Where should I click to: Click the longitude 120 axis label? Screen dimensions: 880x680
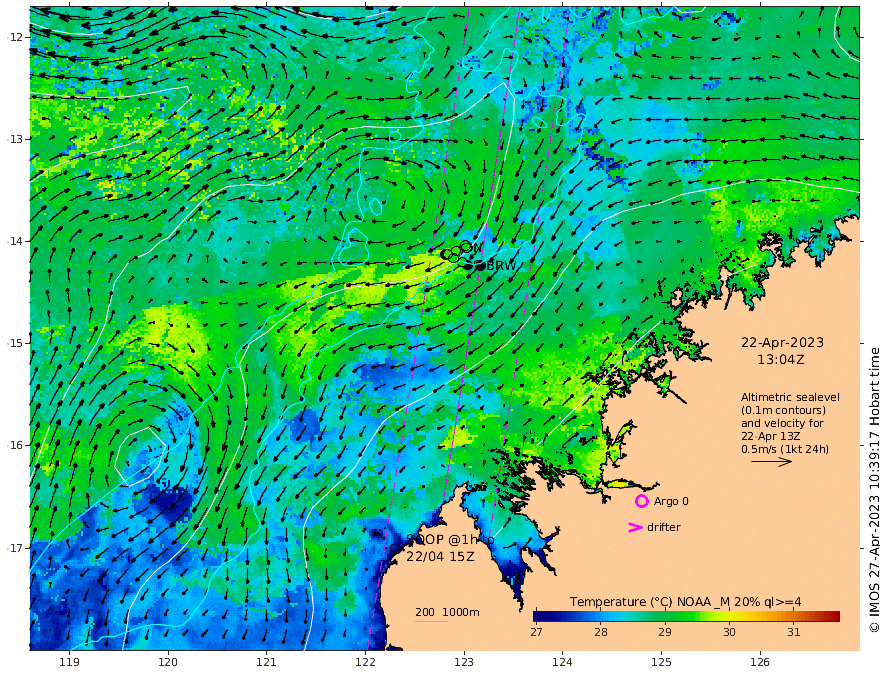point(168,662)
